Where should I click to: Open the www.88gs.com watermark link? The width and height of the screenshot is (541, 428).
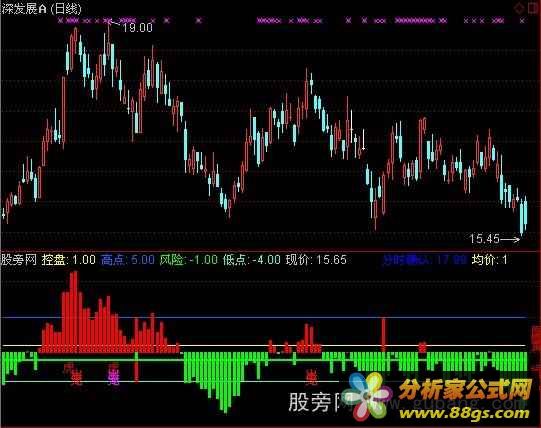tap(464, 413)
